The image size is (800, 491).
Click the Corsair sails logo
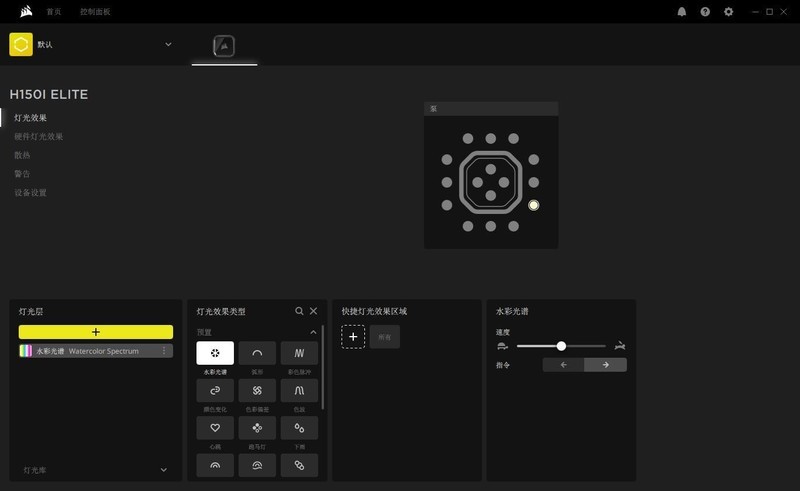pos(26,11)
